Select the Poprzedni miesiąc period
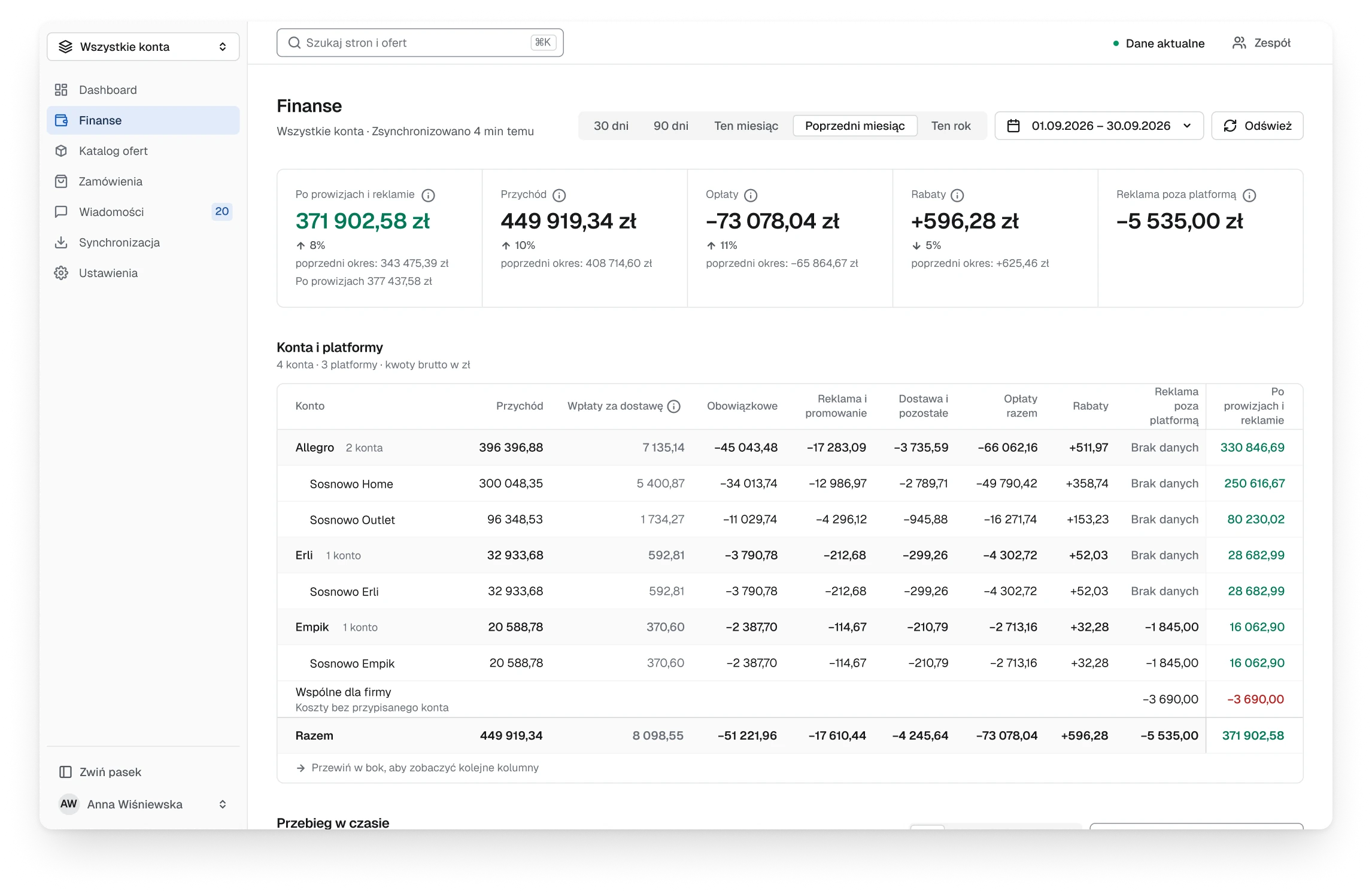The height and width of the screenshot is (894, 1372). pyautogui.click(x=855, y=126)
